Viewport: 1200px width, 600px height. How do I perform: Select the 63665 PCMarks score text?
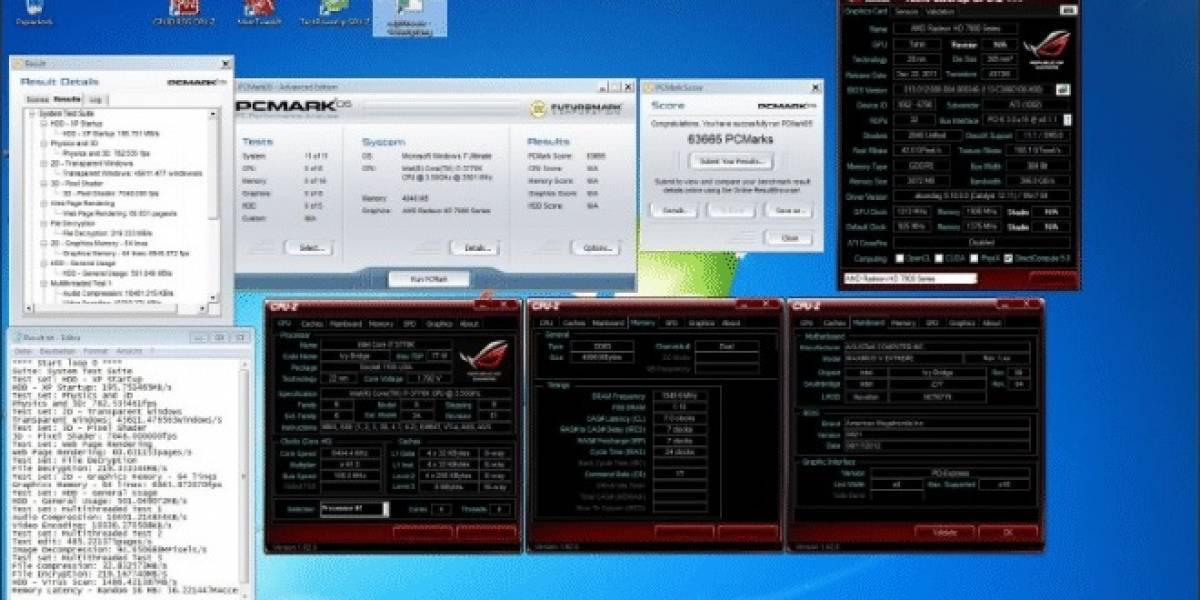click(731, 139)
